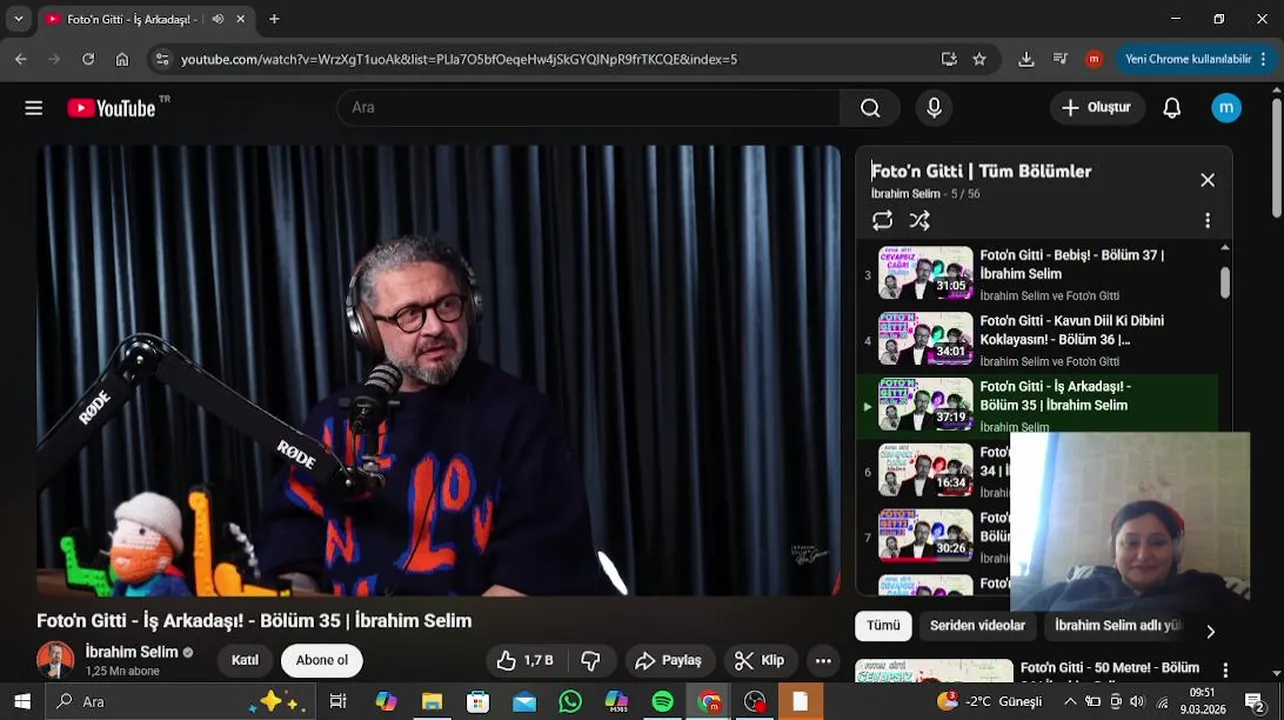Click the install/cast icon in address bar
Image resolution: width=1284 pixels, height=720 pixels.
pyautogui.click(x=949, y=59)
